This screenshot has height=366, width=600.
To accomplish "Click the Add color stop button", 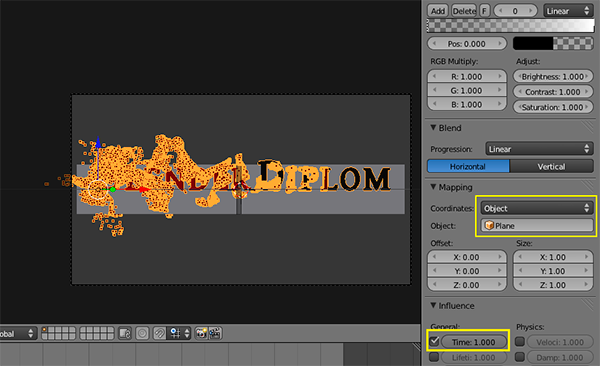I will [438, 11].
